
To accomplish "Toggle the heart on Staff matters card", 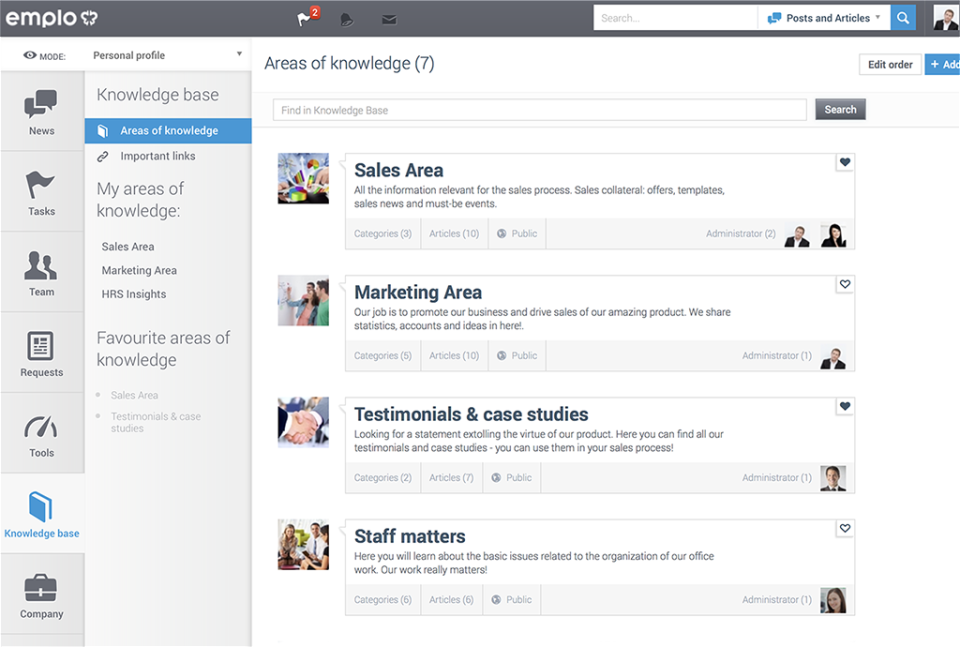I will pos(844,528).
